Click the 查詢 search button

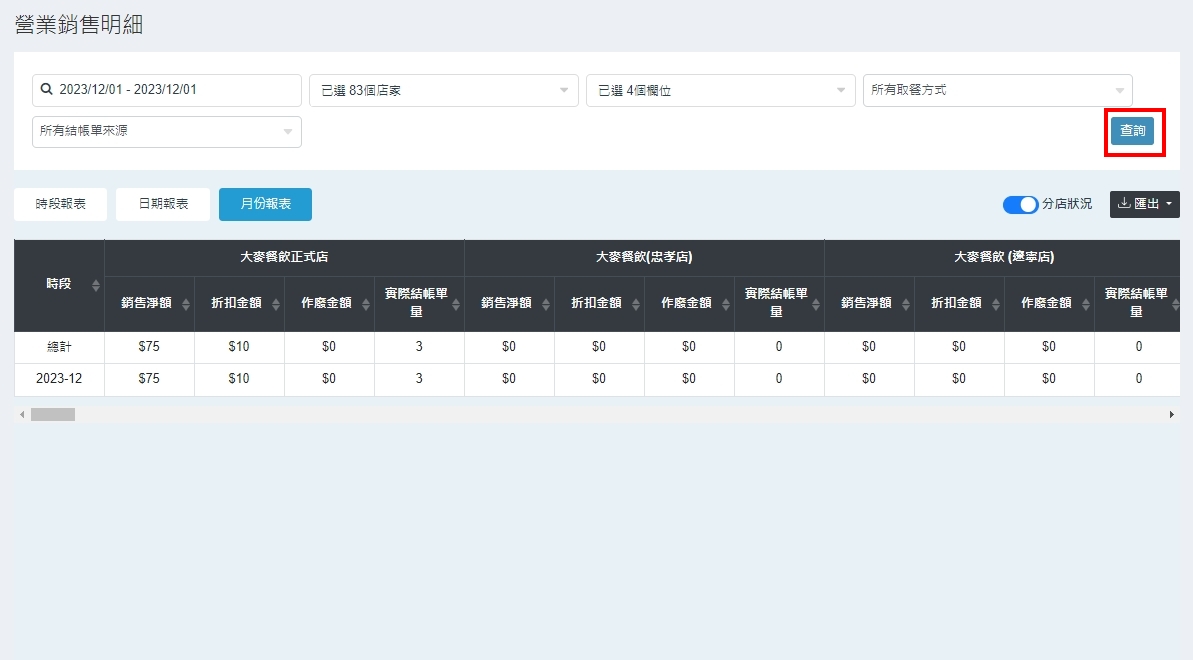click(1132, 131)
